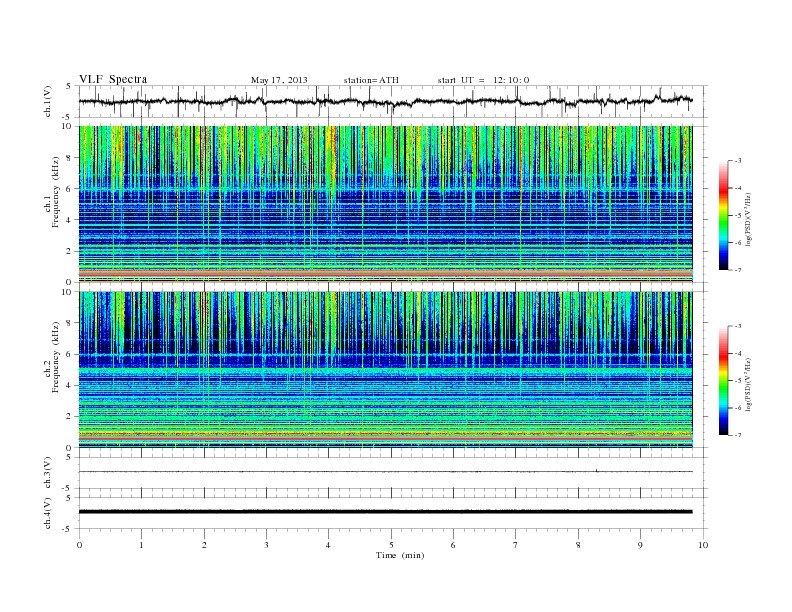This screenshot has width=792, height=612.
Task: Click the "VLF Spectra" plot title
Action: point(113,79)
